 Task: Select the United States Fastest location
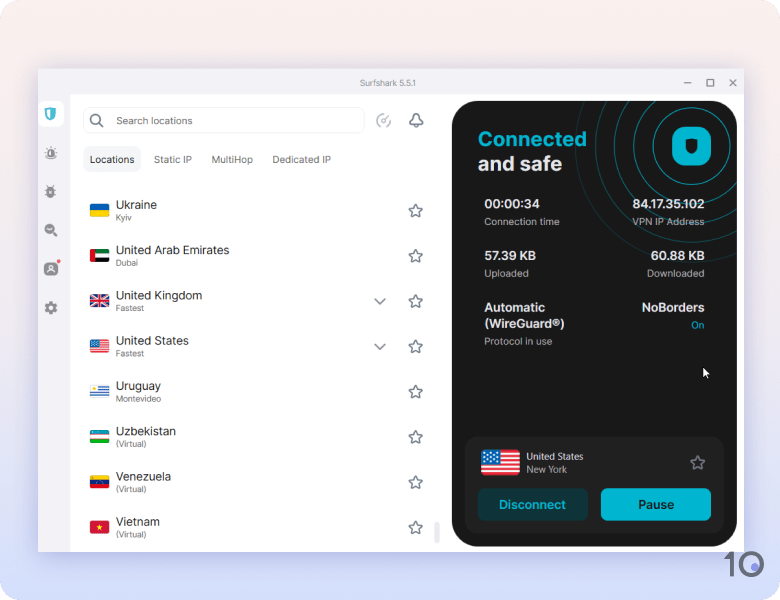click(256, 346)
